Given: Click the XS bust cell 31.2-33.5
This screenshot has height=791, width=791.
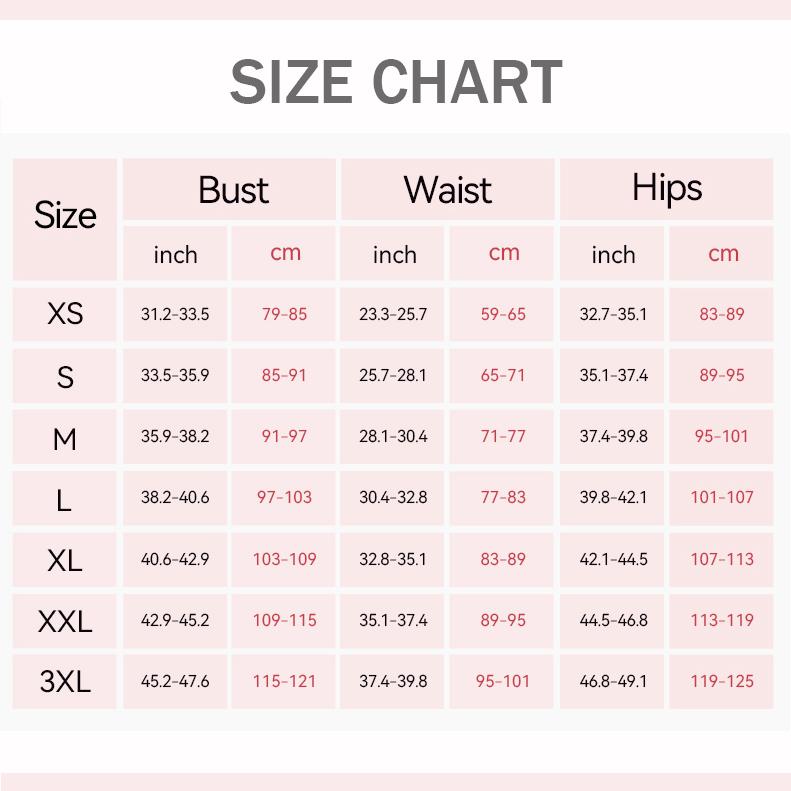Looking at the screenshot, I should point(175,314).
